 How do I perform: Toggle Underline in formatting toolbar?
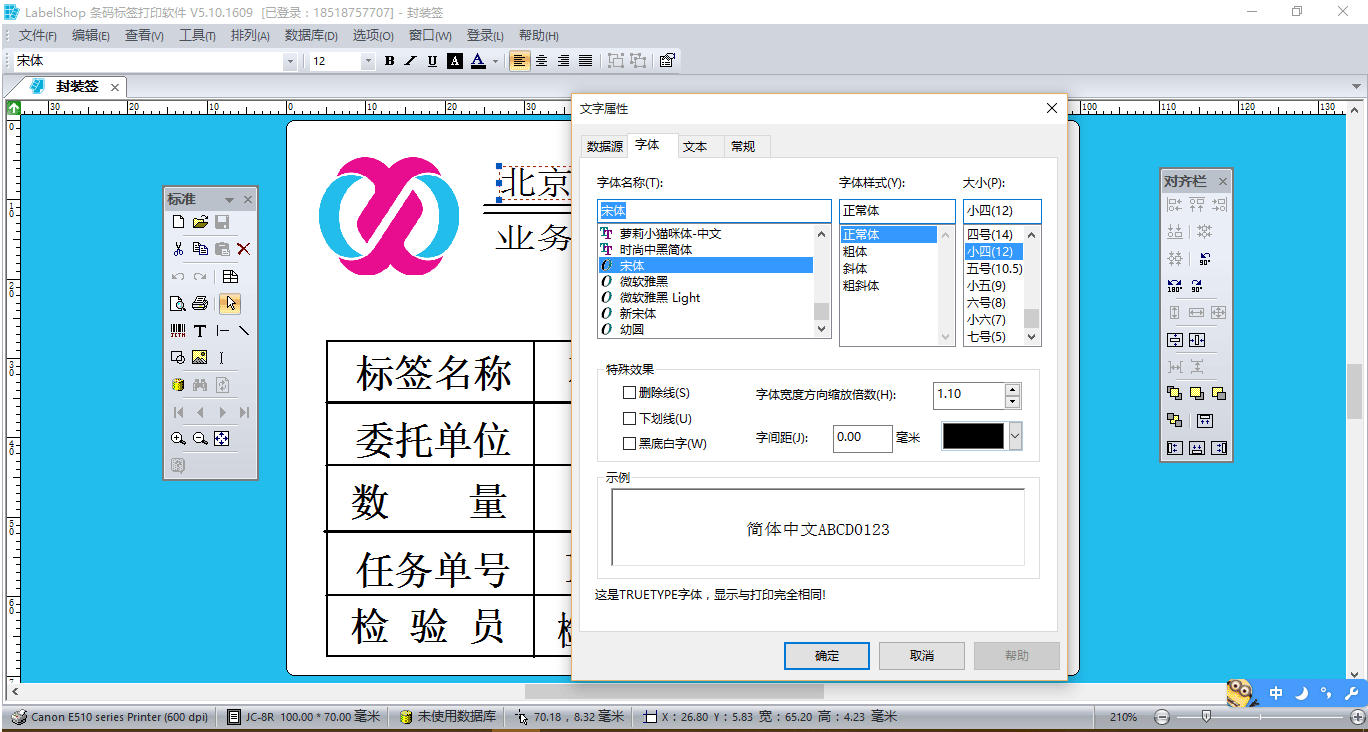pos(432,61)
